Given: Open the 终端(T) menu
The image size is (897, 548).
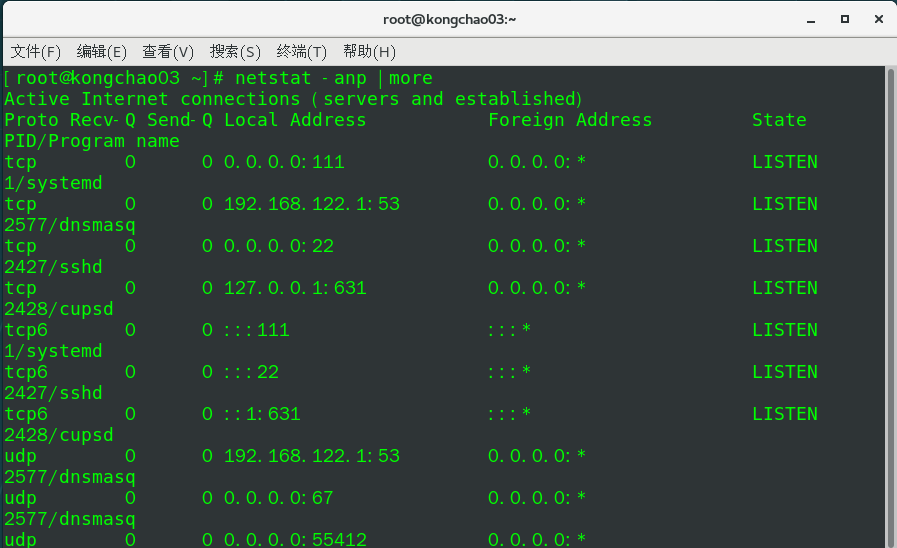Looking at the screenshot, I should [301, 52].
